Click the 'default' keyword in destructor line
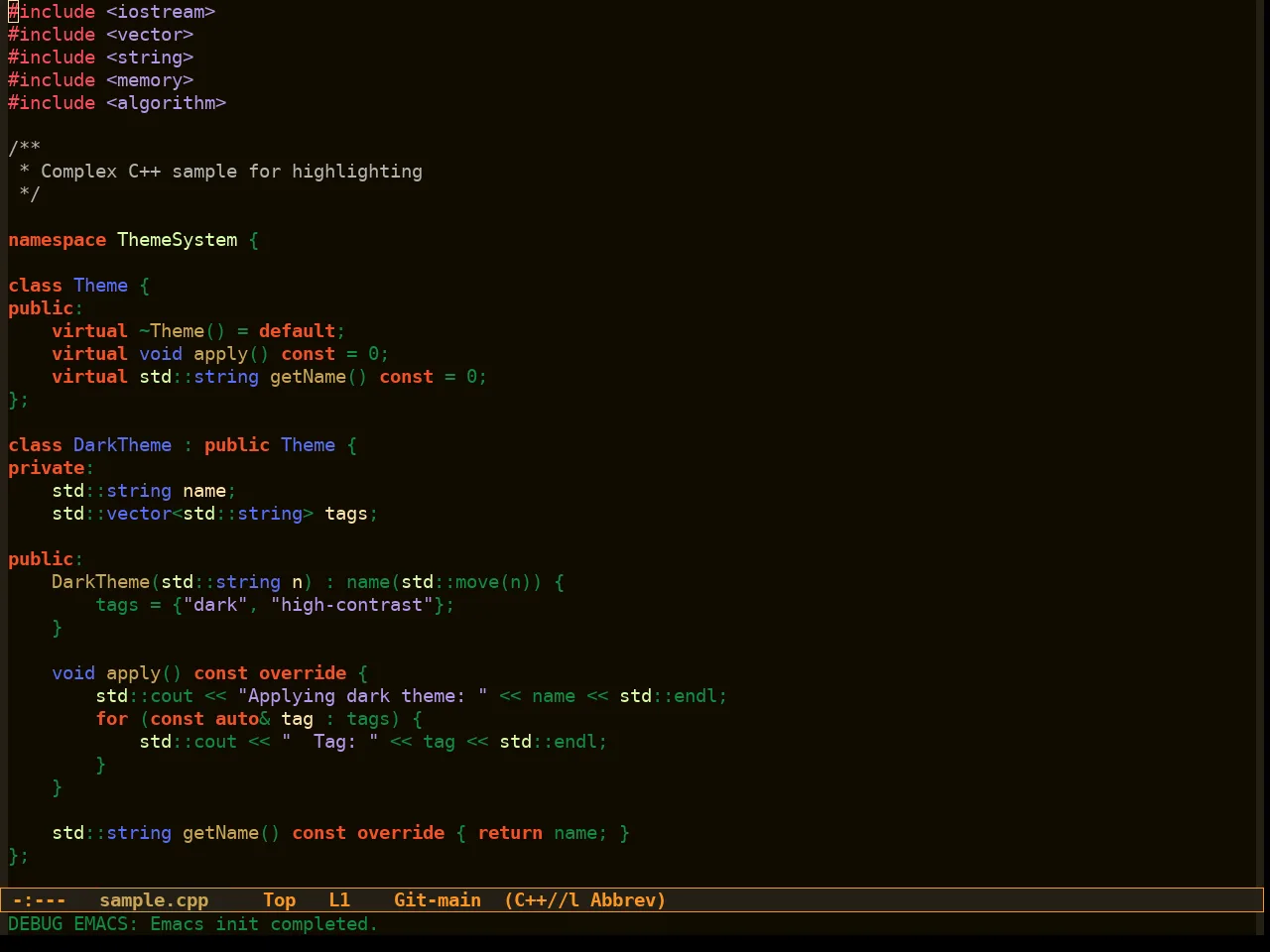 coord(297,331)
